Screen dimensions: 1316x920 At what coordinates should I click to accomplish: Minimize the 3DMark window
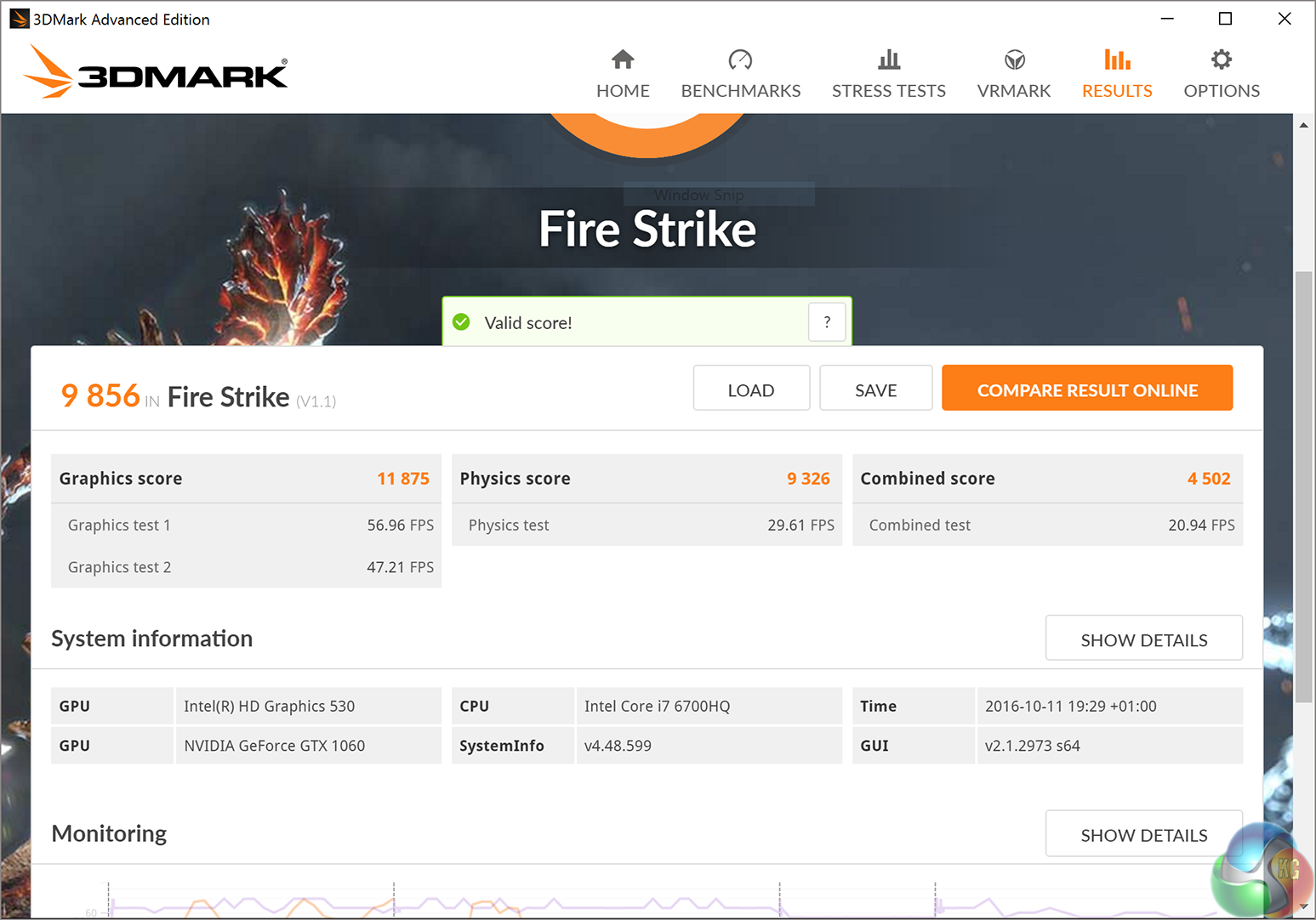tap(1167, 19)
